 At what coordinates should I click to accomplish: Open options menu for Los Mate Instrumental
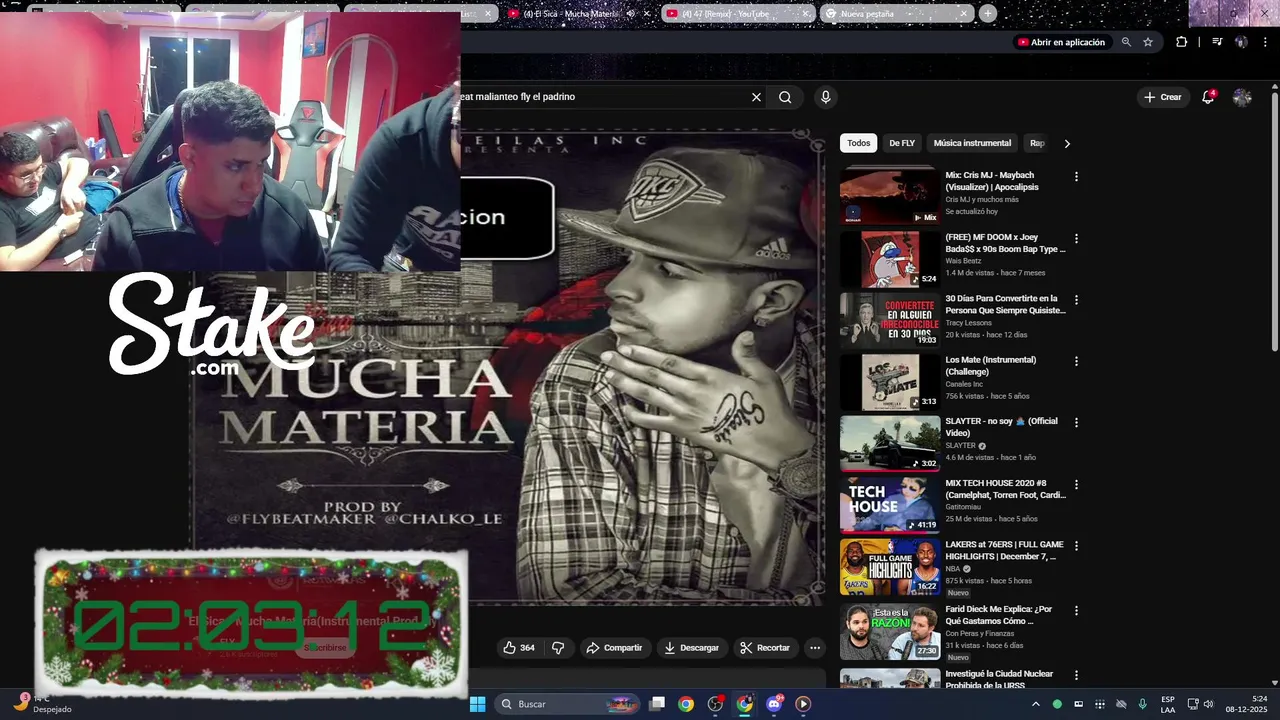pos(1076,361)
